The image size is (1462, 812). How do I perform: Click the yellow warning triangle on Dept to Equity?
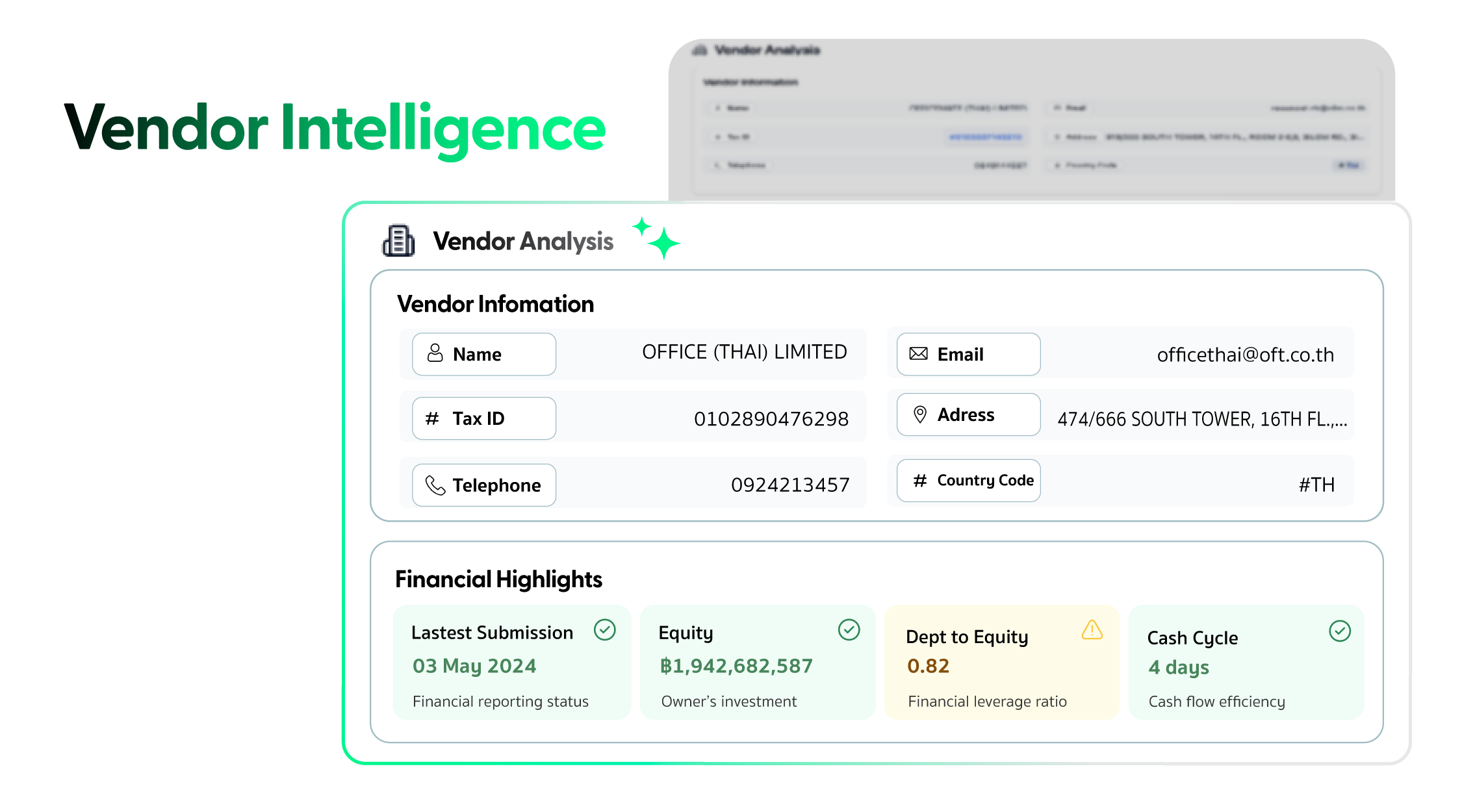click(x=1094, y=629)
